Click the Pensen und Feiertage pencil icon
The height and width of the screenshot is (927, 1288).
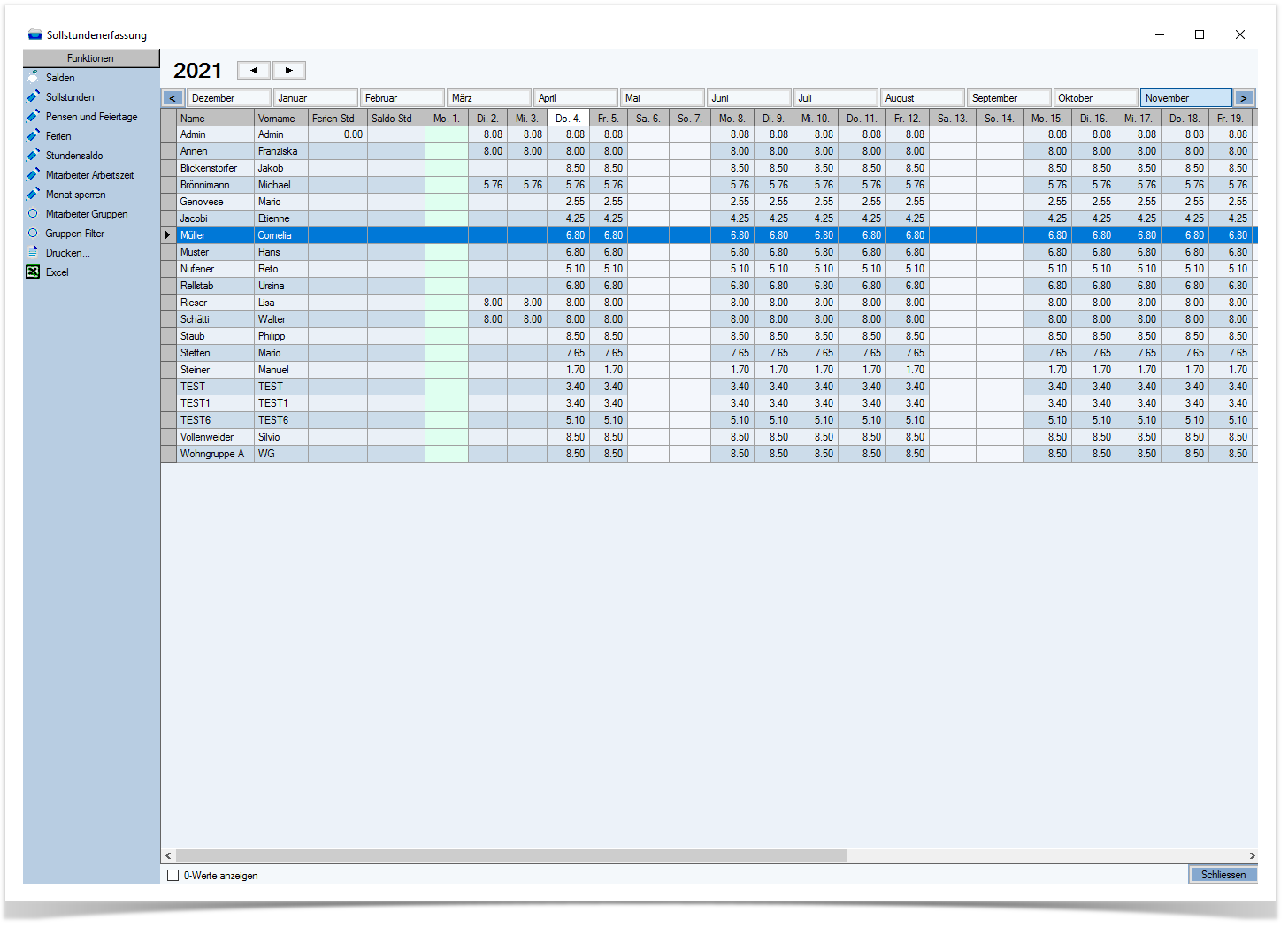pyautogui.click(x=33, y=116)
